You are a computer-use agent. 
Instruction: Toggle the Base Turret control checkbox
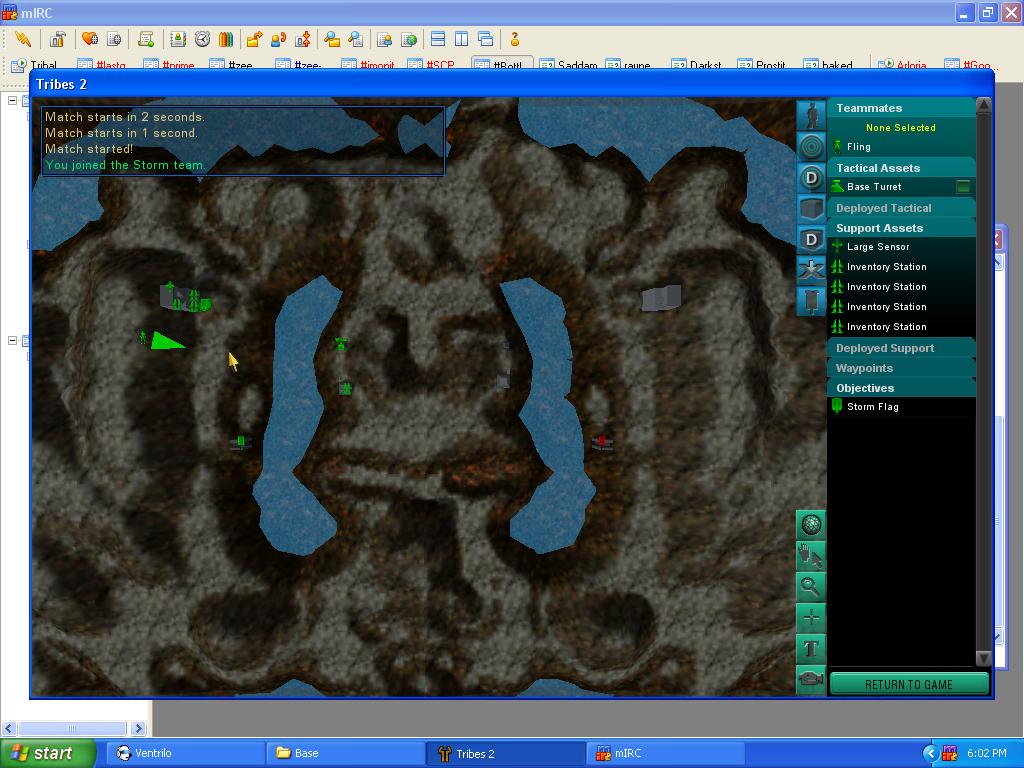[x=963, y=187]
